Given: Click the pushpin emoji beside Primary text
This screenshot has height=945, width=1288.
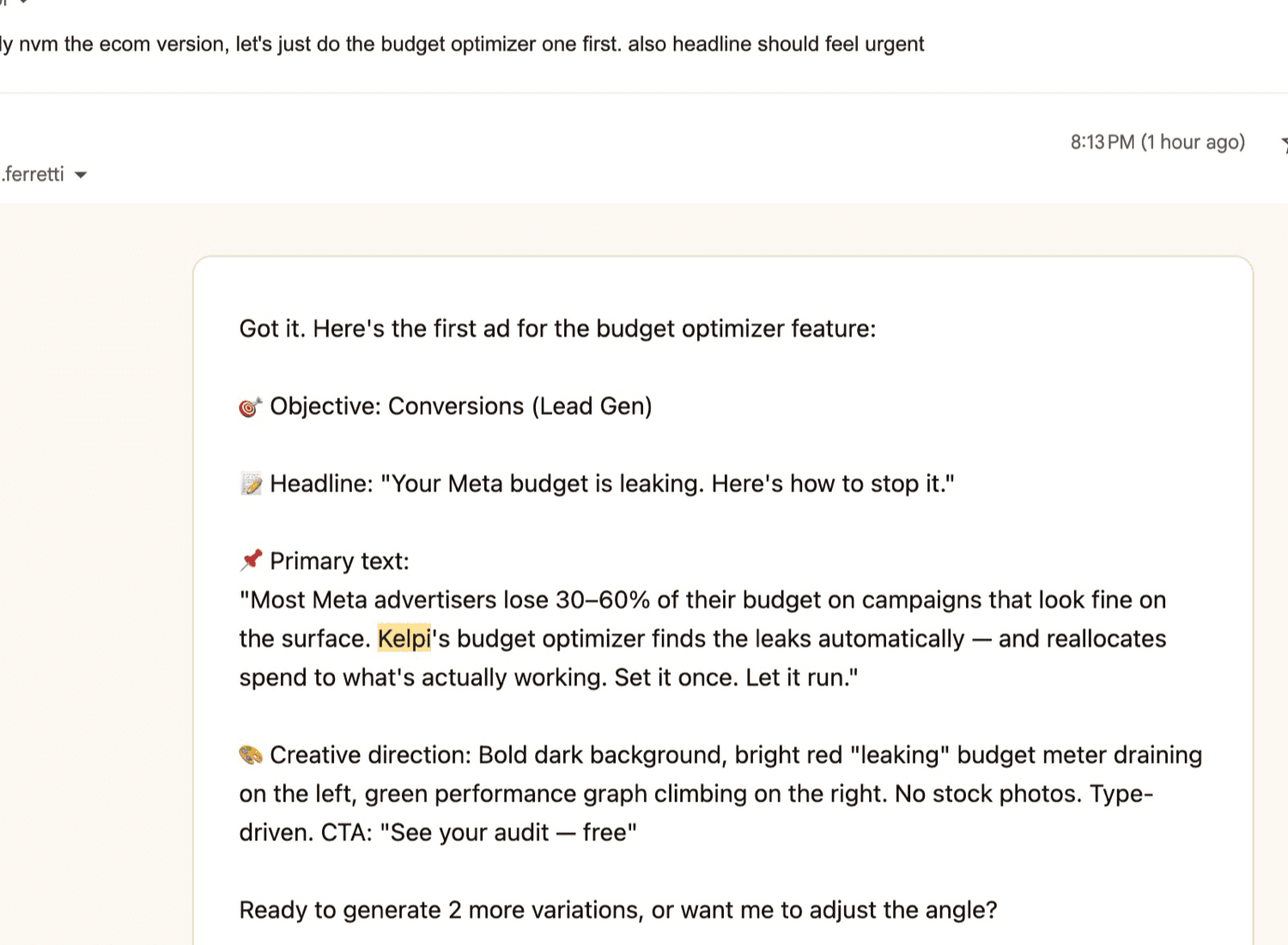Looking at the screenshot, I should point(251,561).
